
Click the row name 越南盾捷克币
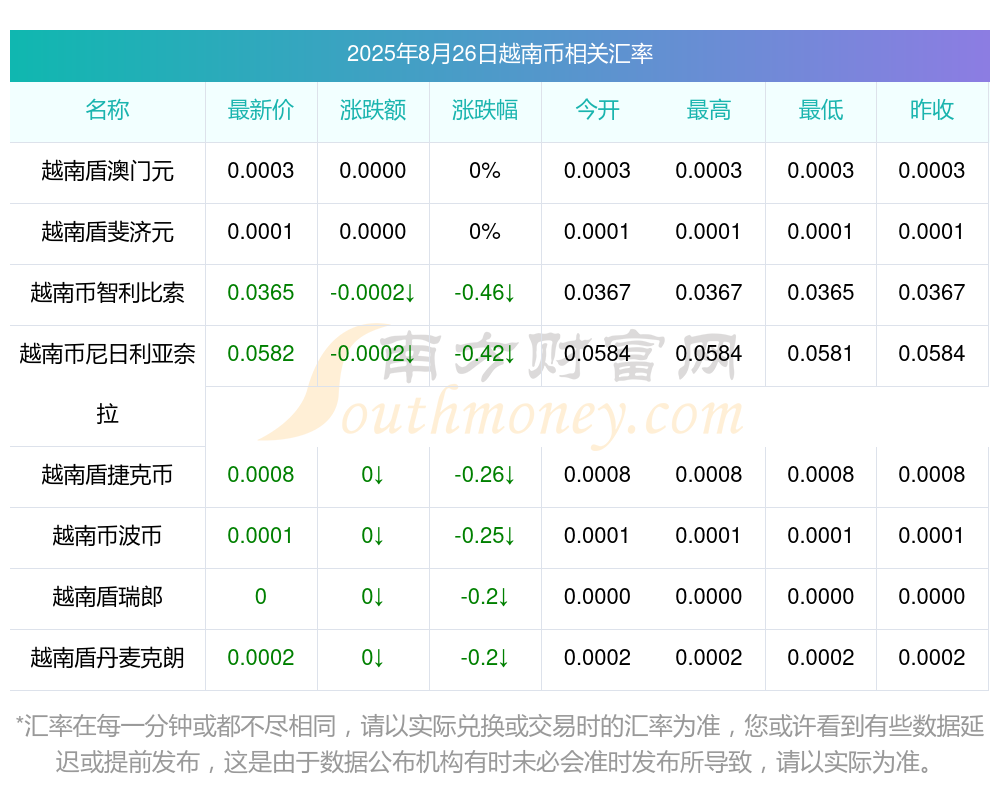[x=107, y=475]
